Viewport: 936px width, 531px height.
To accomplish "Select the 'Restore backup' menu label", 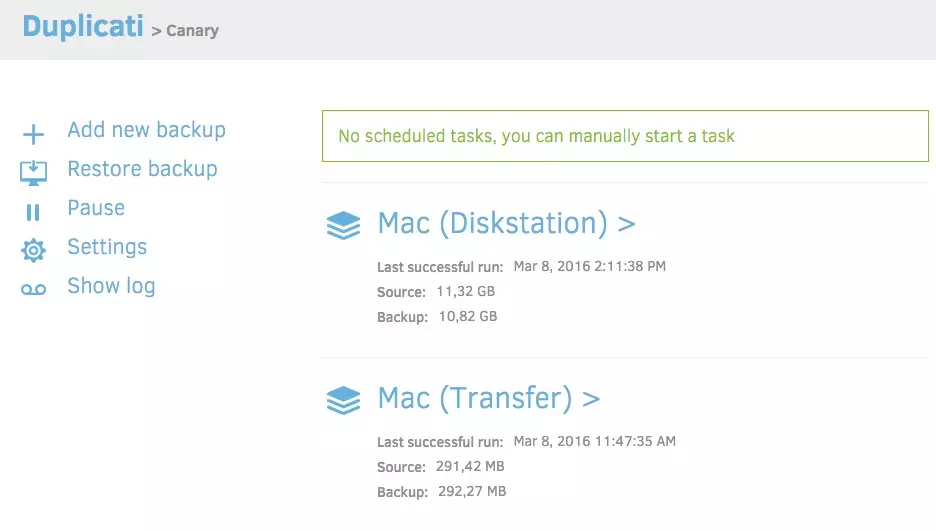I will [x=142, y=169].
